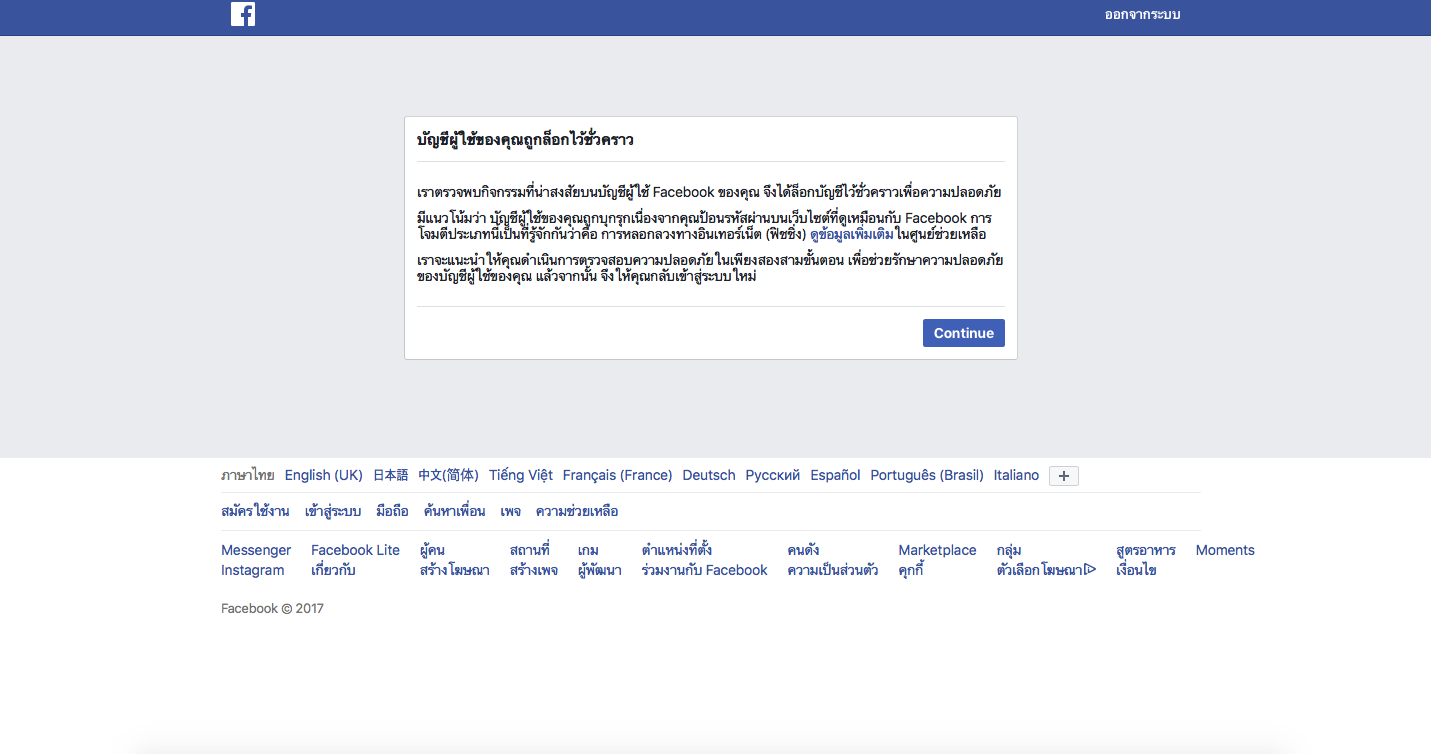Open the ดูข้อมูลเพิ่มเติม help link

[x=851, y=234]
